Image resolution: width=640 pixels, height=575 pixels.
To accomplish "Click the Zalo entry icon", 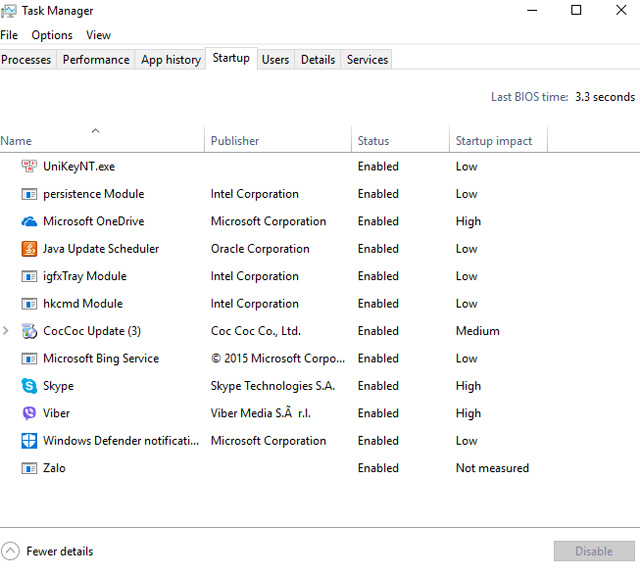I will tap(29, 468).
